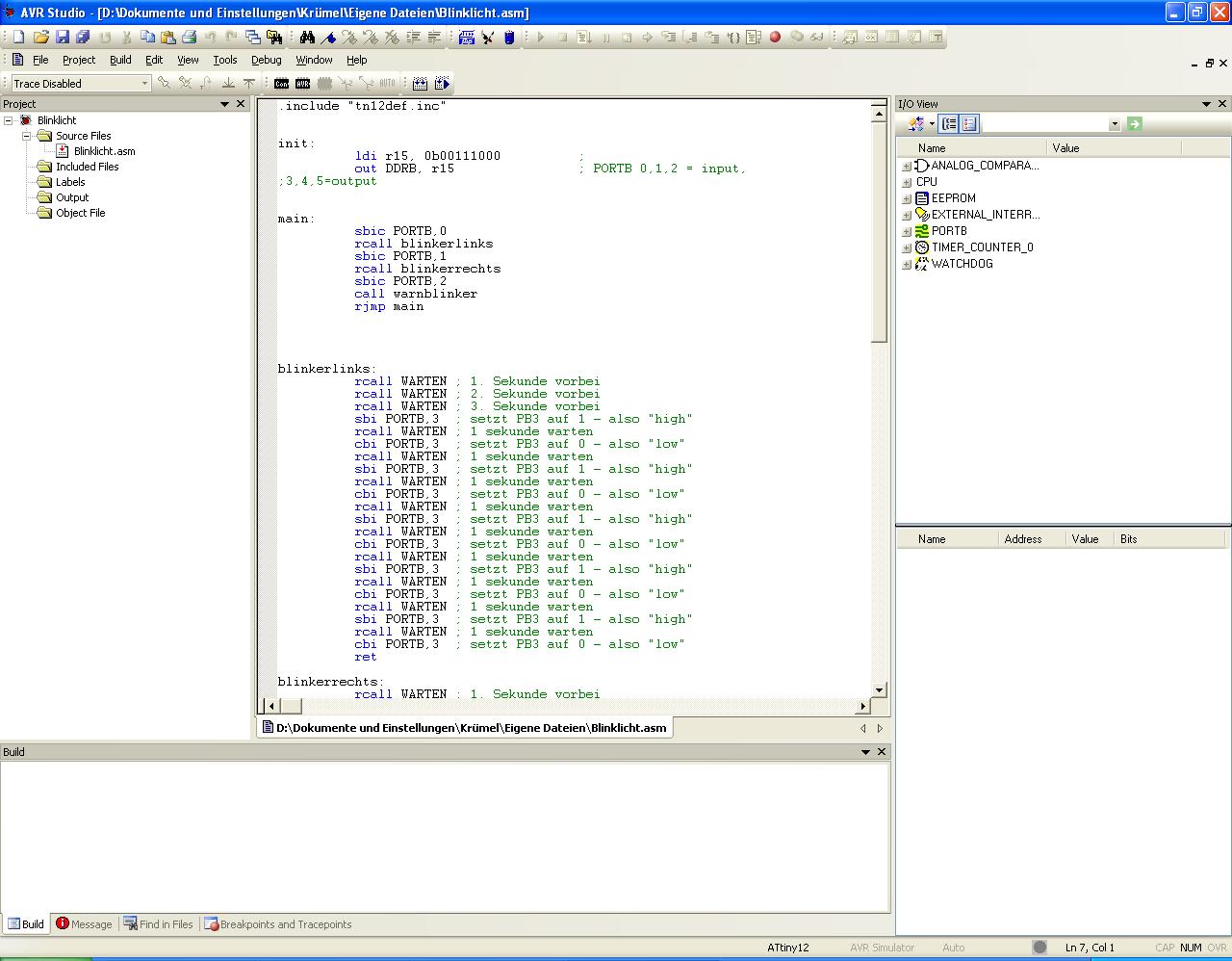Click the blue trash Clean icon
The image size is (1232, 961).
point(509,38)
